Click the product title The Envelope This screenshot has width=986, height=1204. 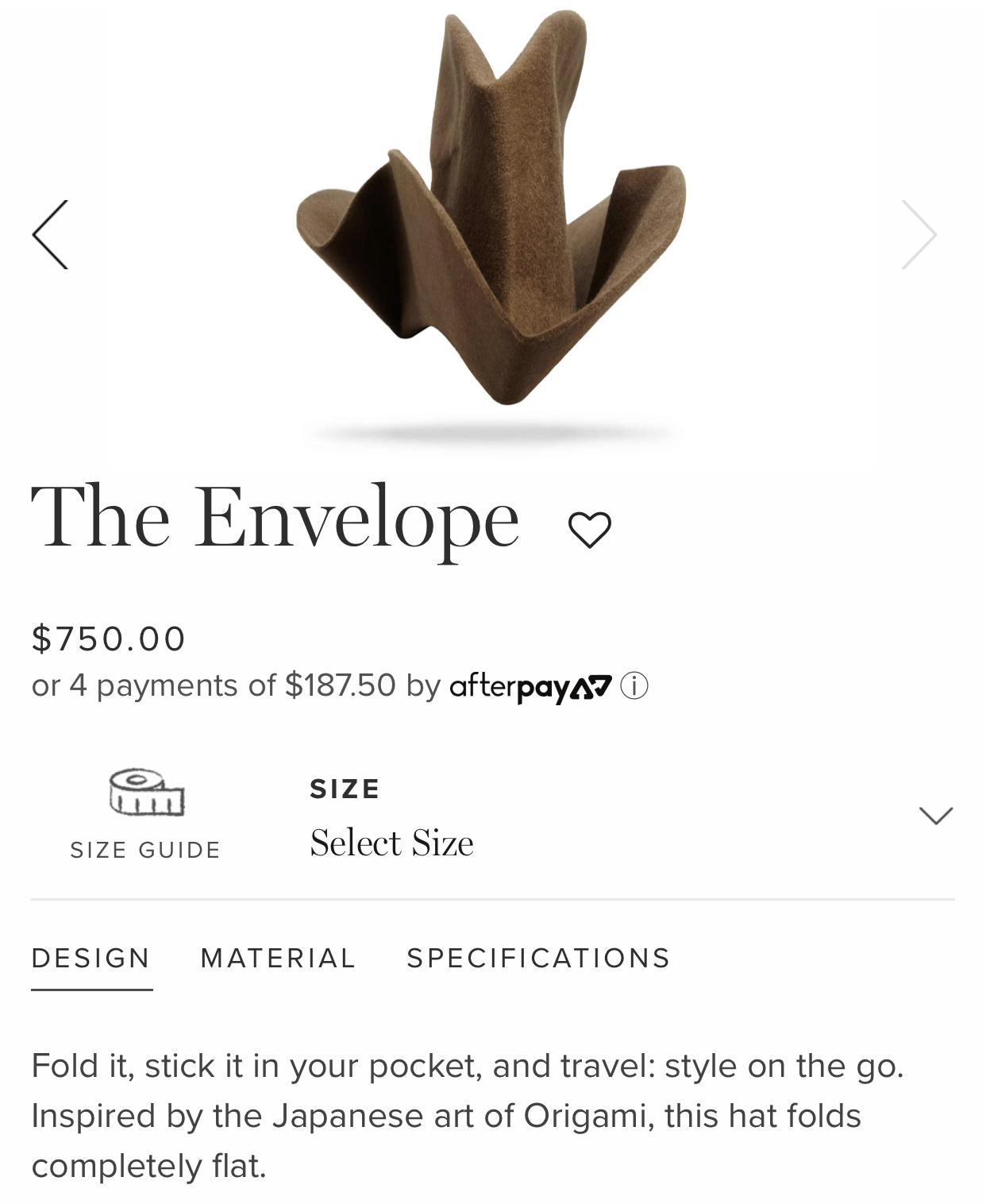coord(275,517)
